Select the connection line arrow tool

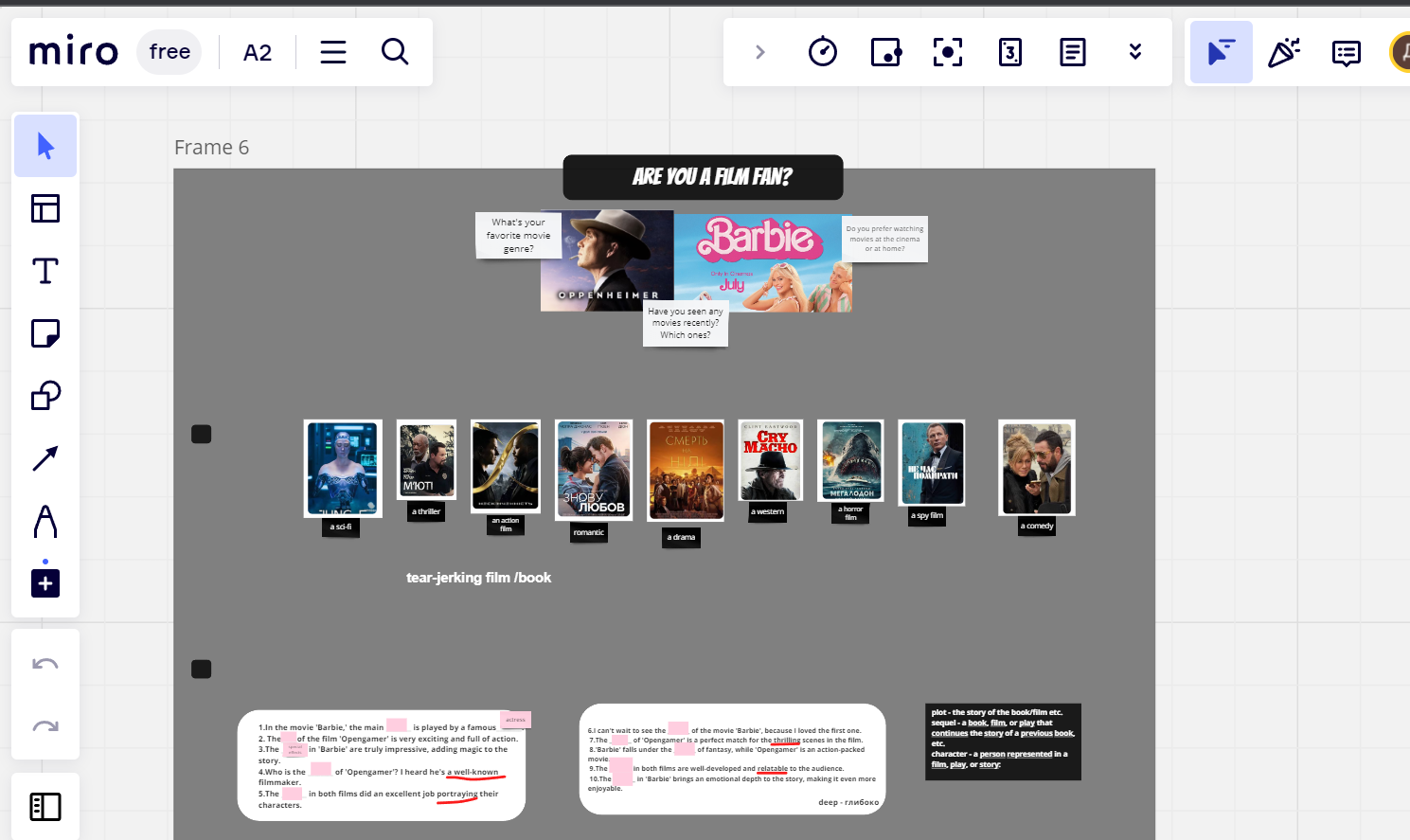pyautogui.click(x=45, y=458)
